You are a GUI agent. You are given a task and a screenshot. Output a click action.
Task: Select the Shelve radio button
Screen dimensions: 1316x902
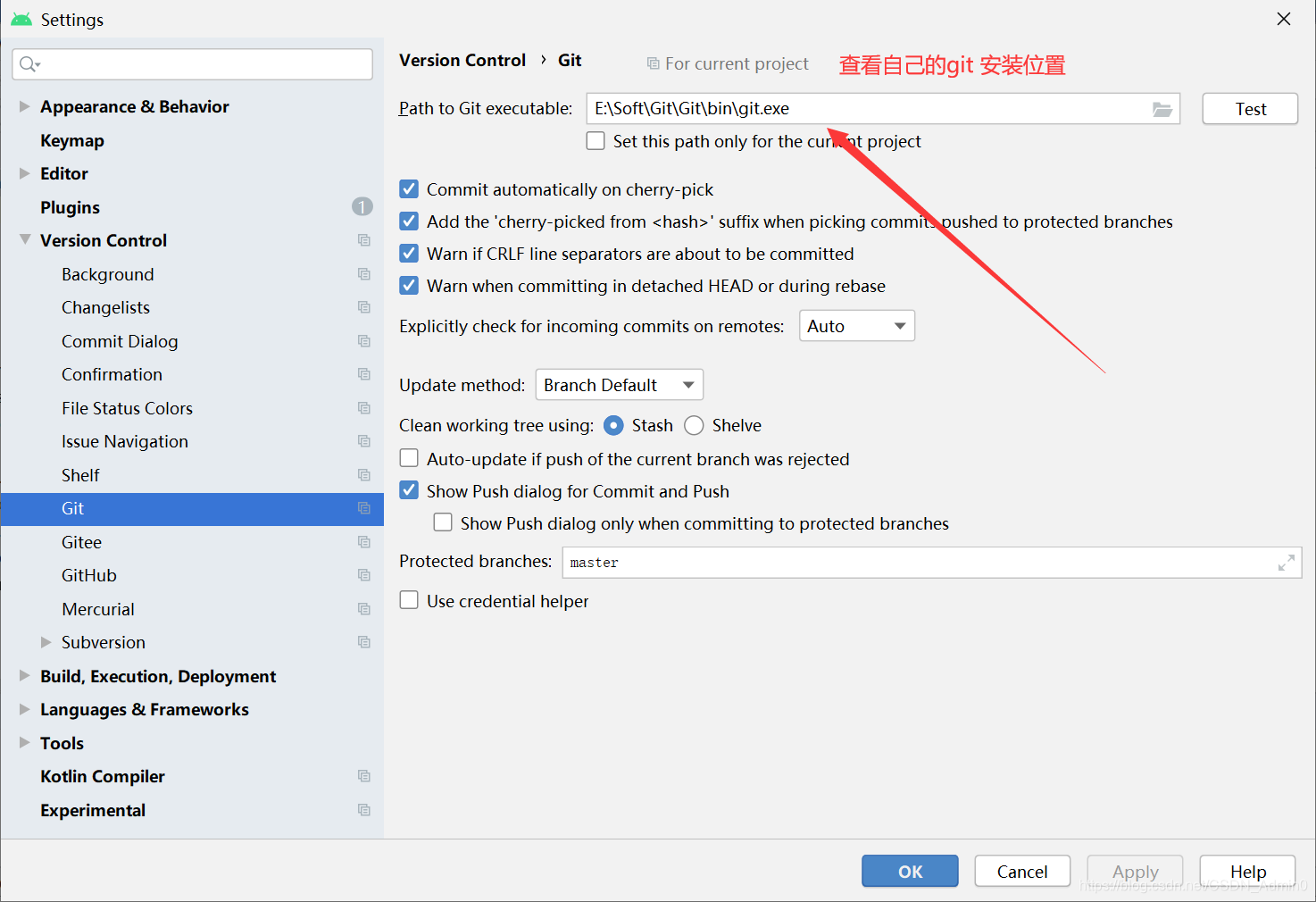pos(694,425)
